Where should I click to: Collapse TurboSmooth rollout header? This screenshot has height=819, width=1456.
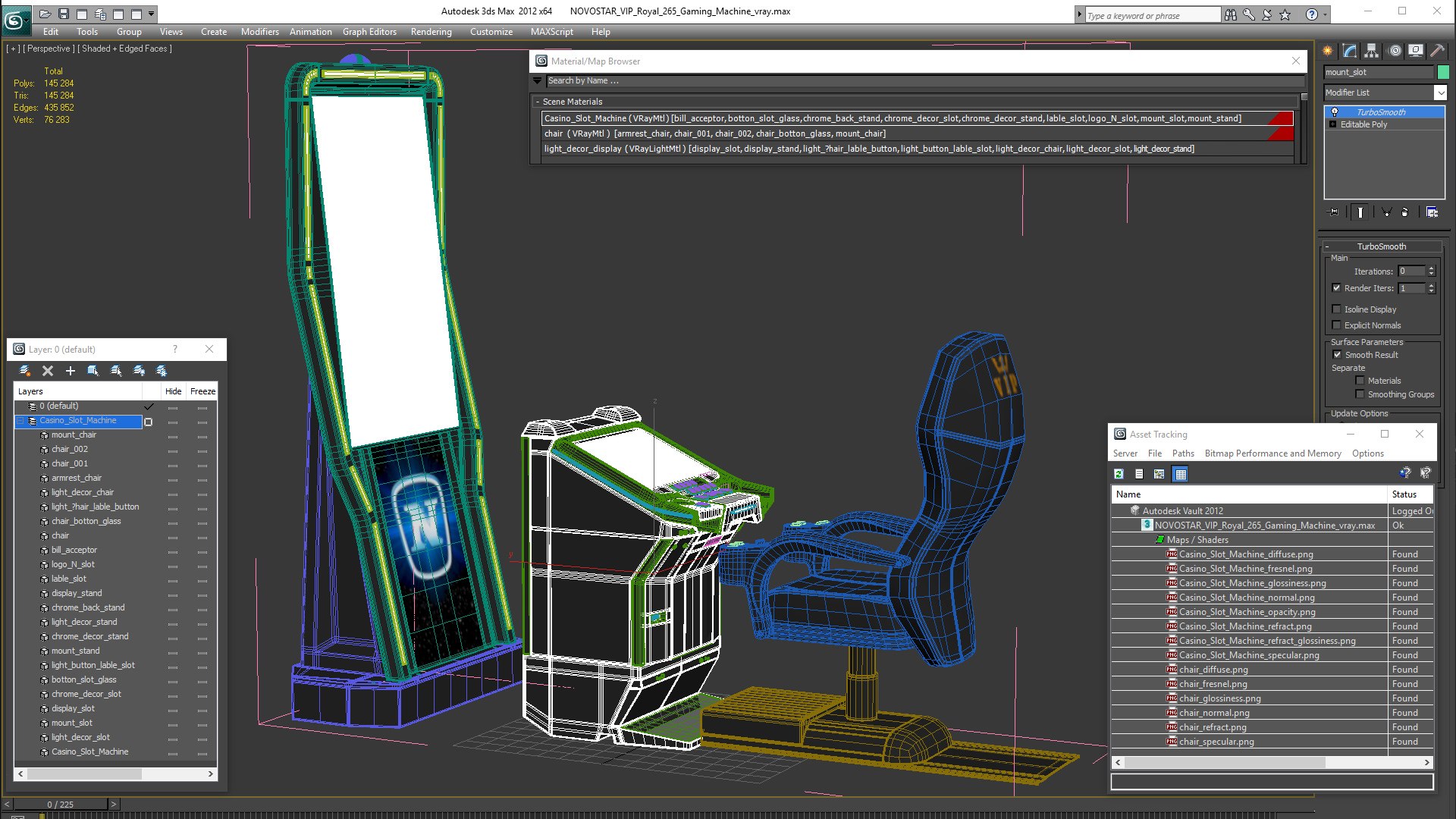[x=1382, y=246]
